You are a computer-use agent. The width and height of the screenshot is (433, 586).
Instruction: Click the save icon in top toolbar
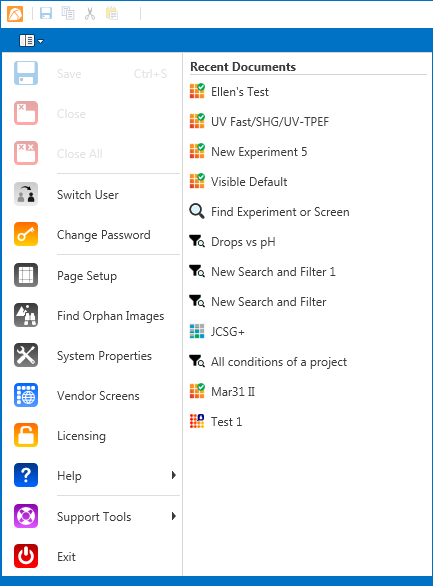point(46,13)
